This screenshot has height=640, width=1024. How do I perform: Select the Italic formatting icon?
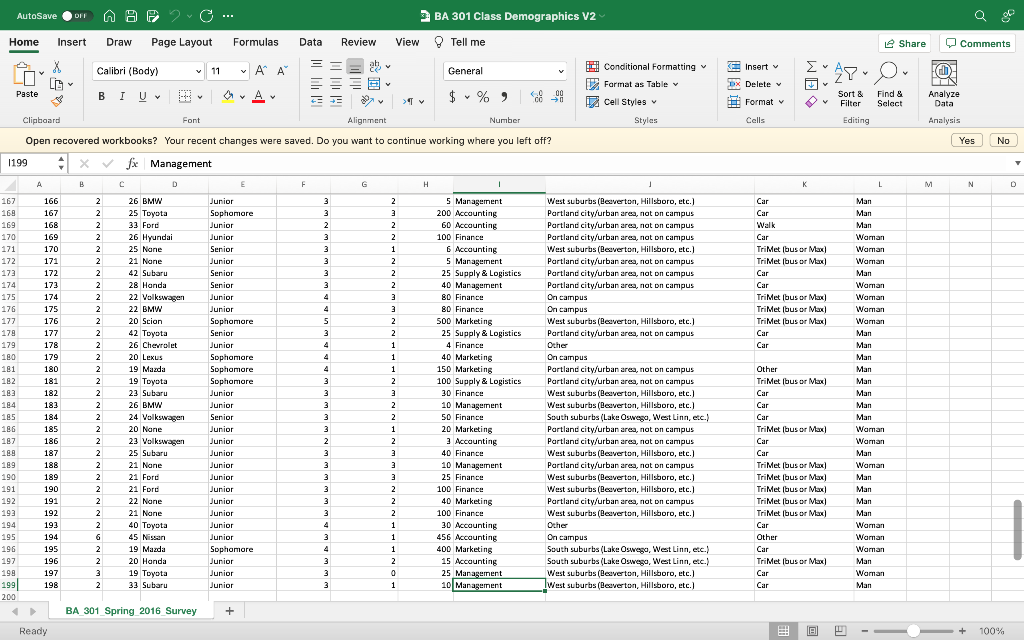122,96
